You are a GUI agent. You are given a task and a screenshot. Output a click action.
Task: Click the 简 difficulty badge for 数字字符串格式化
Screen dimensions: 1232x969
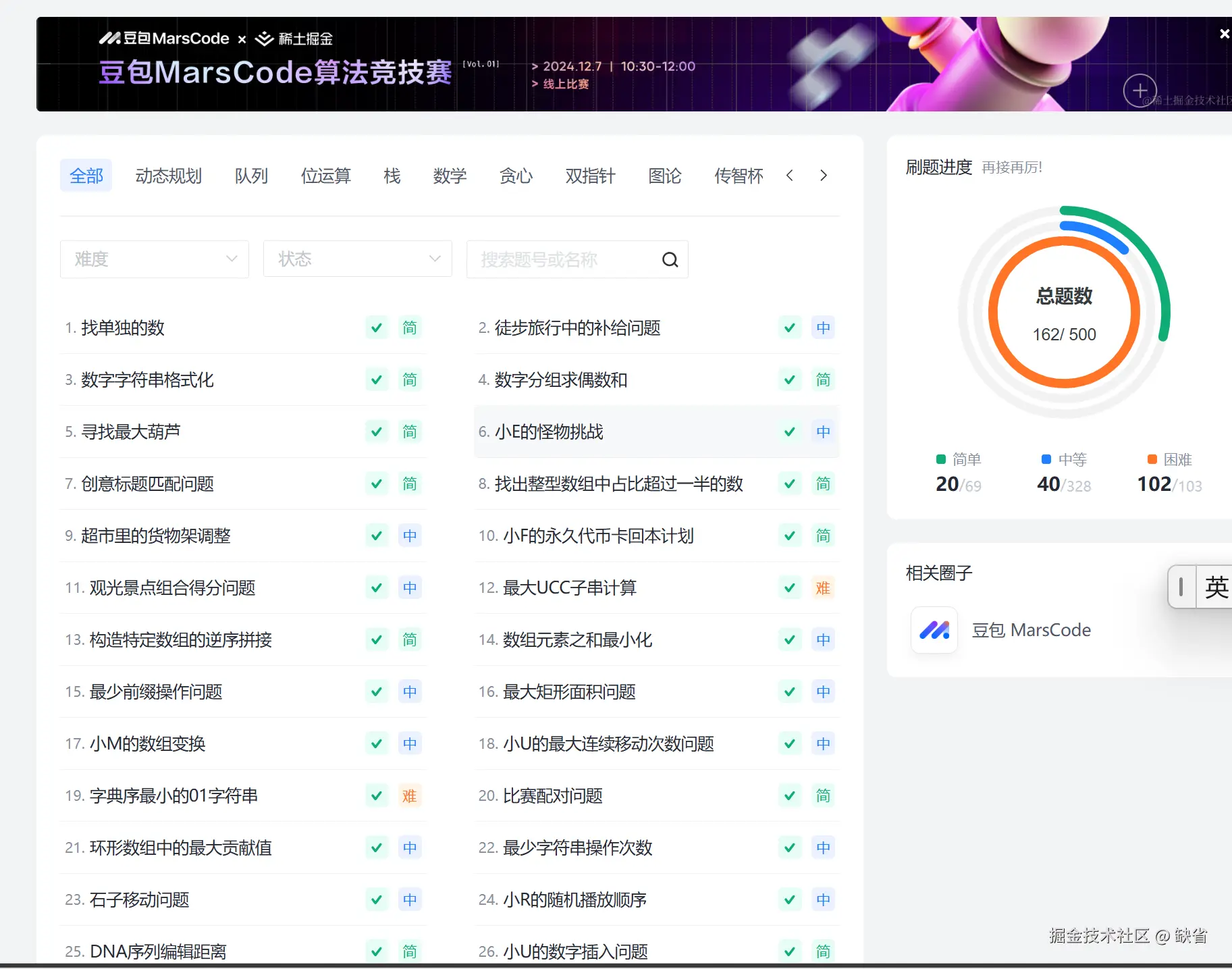[x=410, y=380]
